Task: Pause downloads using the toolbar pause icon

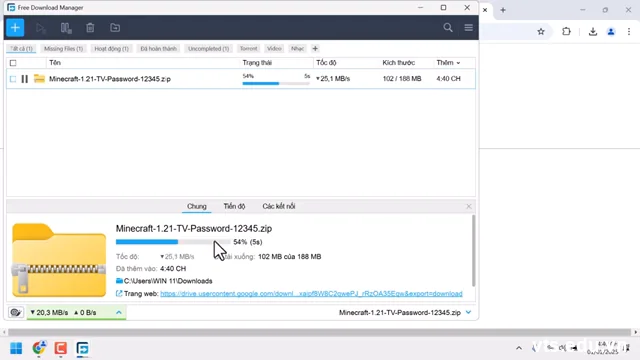Action: [x=66, y=28]
